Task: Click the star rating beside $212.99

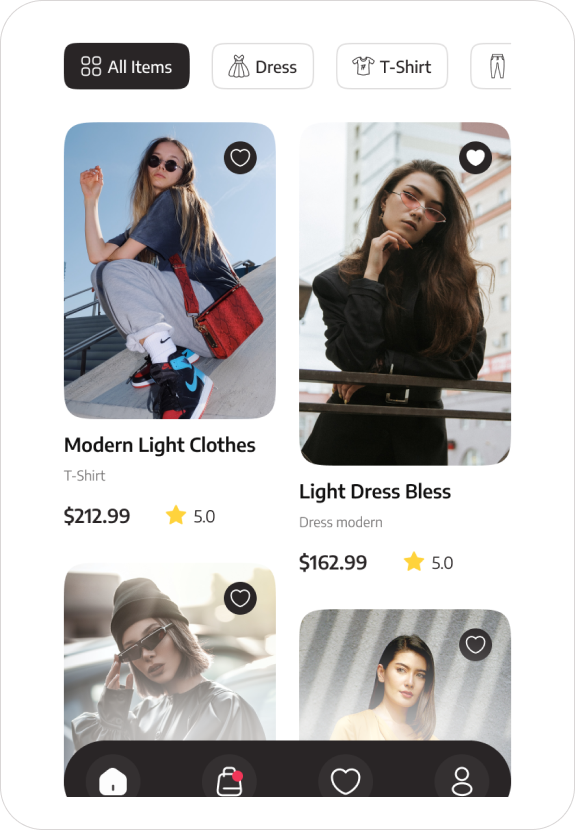Action: pyautogui.click(x=190, y=516)
